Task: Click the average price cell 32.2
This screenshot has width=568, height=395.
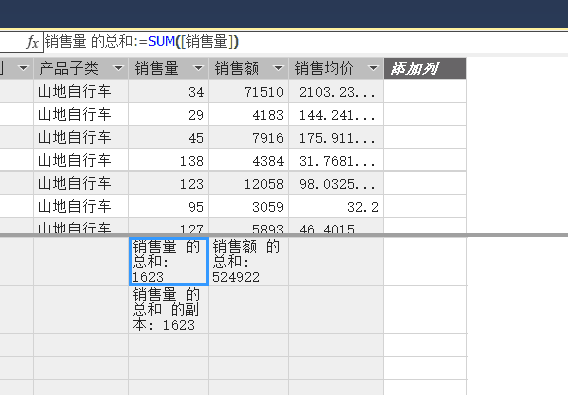Action: [336, 207]
